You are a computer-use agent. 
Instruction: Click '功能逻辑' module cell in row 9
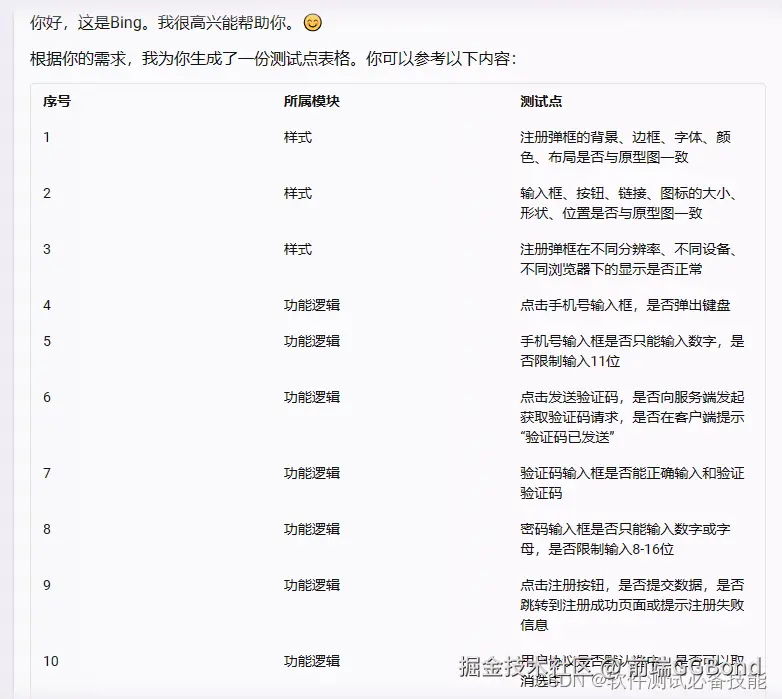[x=312, y=585]
